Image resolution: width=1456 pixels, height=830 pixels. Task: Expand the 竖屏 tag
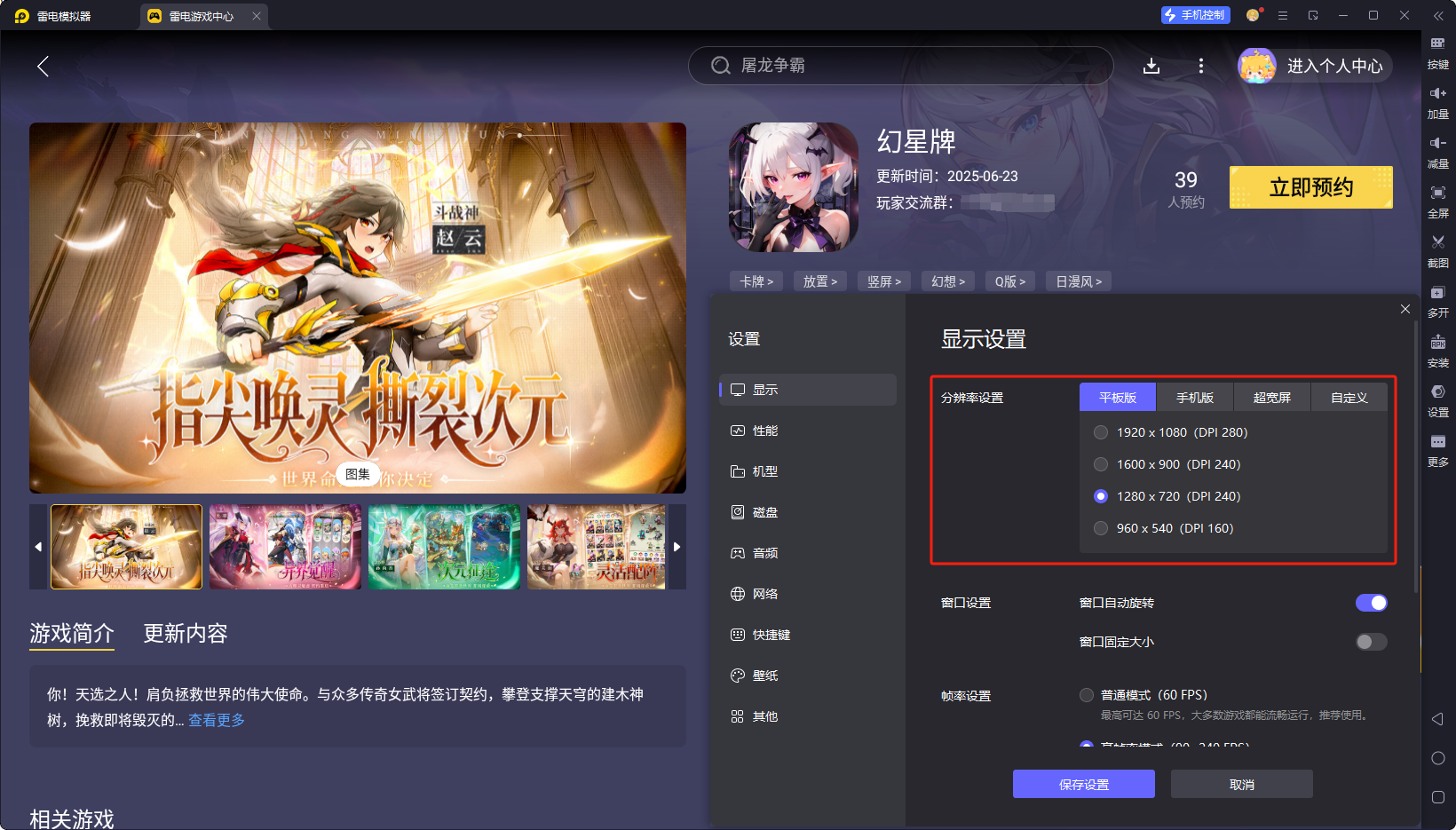pyautogui.click(x=884, y=281)
